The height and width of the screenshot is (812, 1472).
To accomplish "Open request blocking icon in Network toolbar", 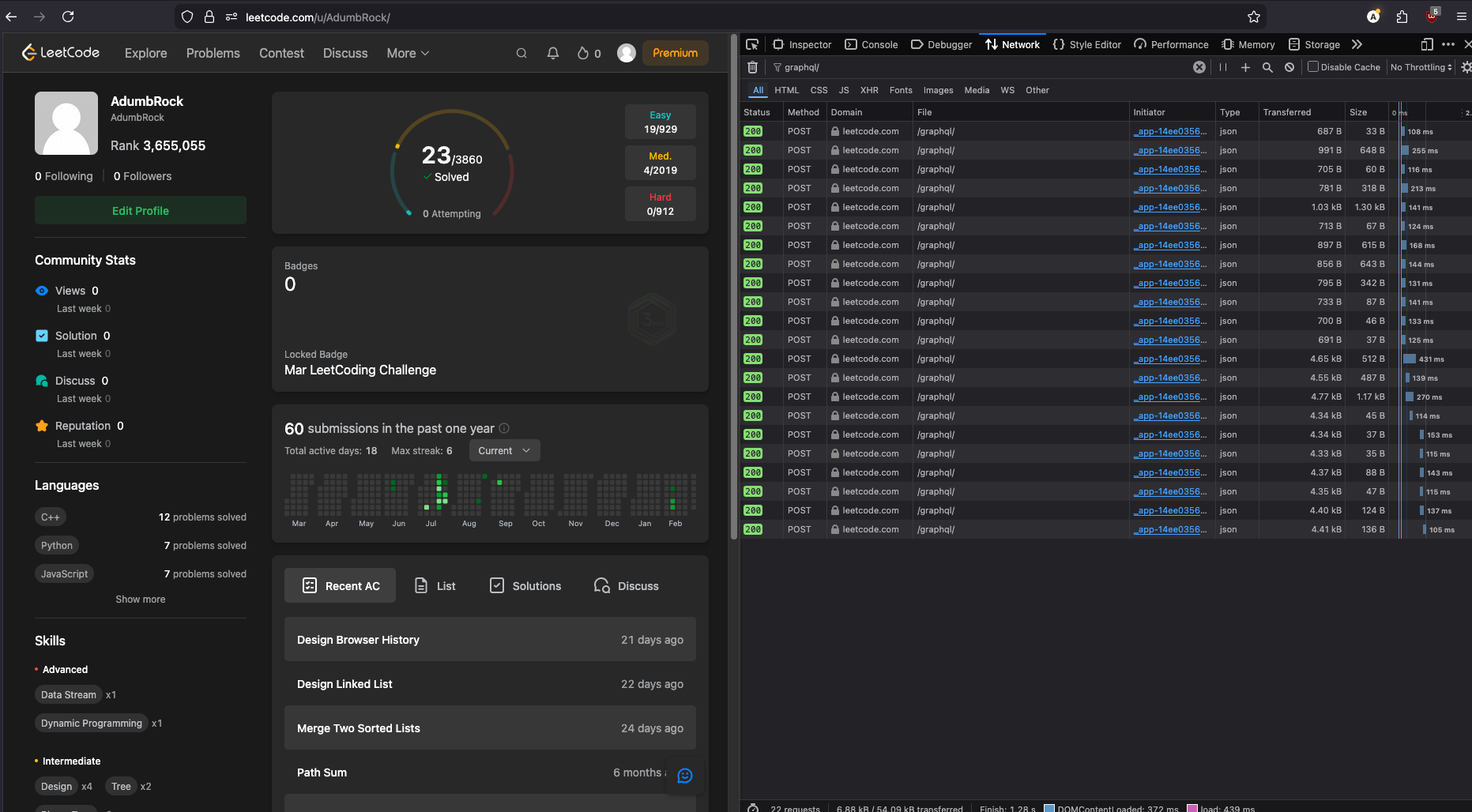I will (x=1289, y=67).
